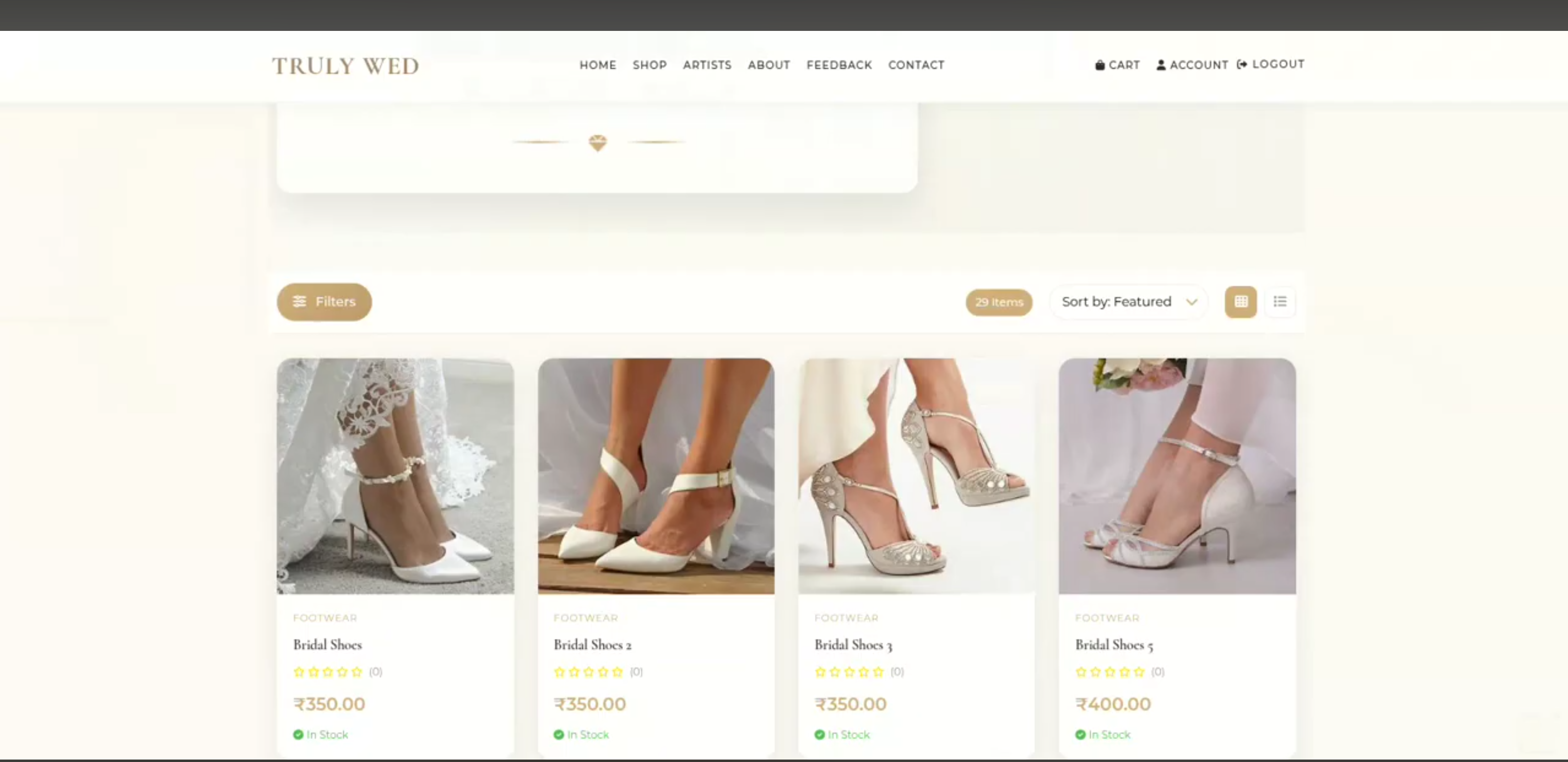Click the 29 Items badge
Image resolution: width=1568 pixels, height=762 pixels.
point(999,302)
